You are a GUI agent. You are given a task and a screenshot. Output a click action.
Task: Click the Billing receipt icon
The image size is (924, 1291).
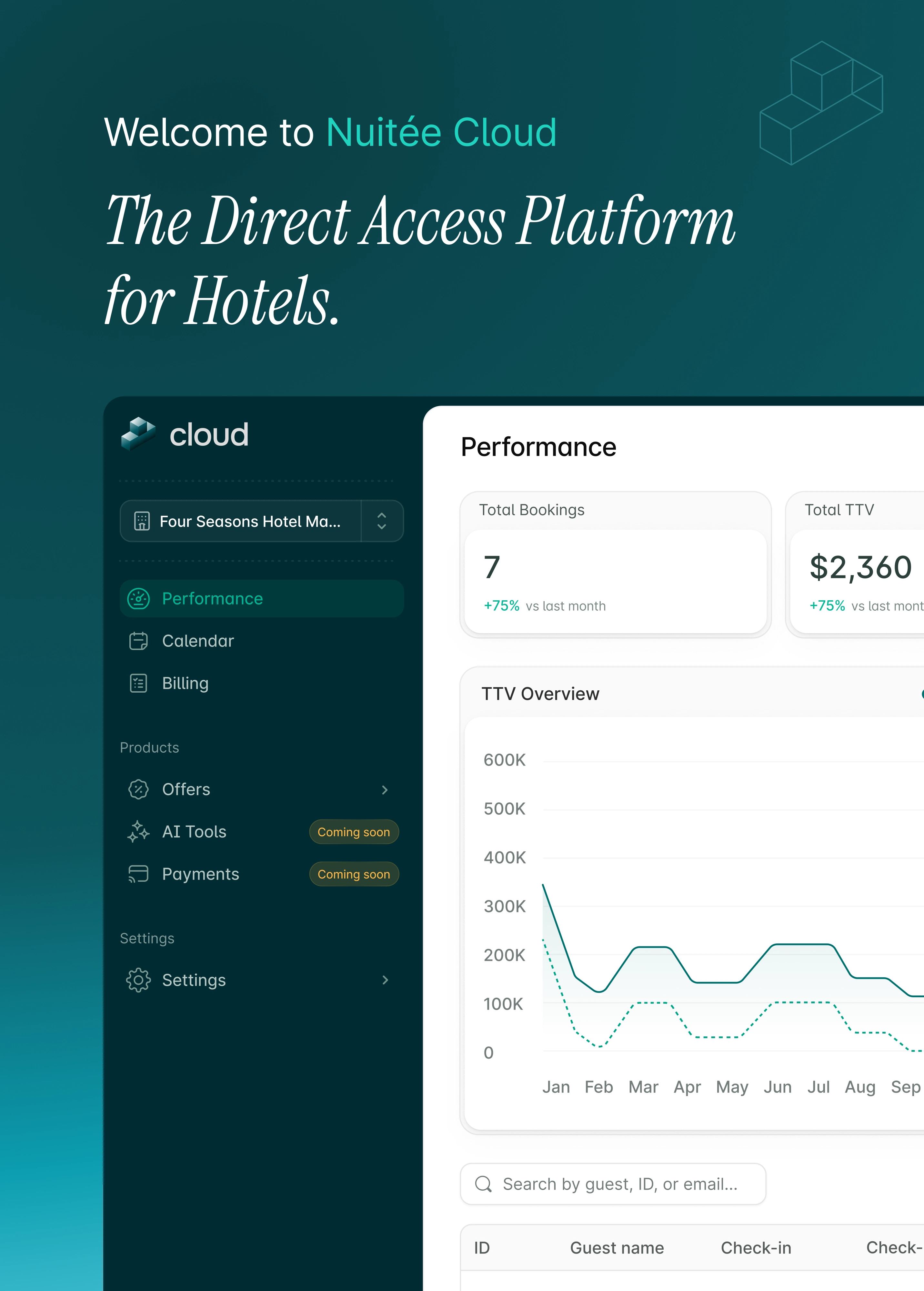pyautogui.click(x=138, y=683)
